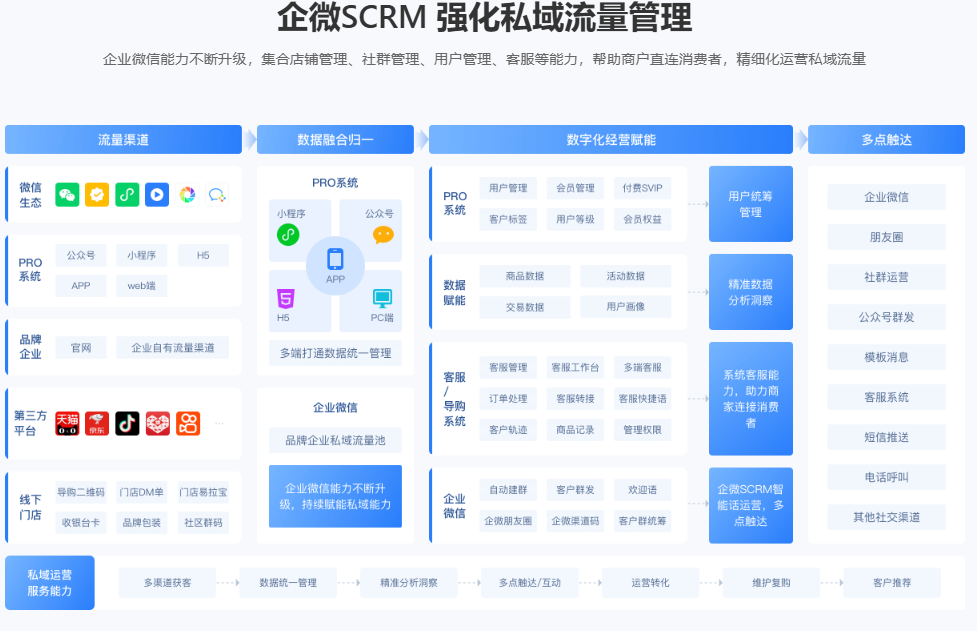Click the green mini program icon in 微信生态

[x=127, y=195]
